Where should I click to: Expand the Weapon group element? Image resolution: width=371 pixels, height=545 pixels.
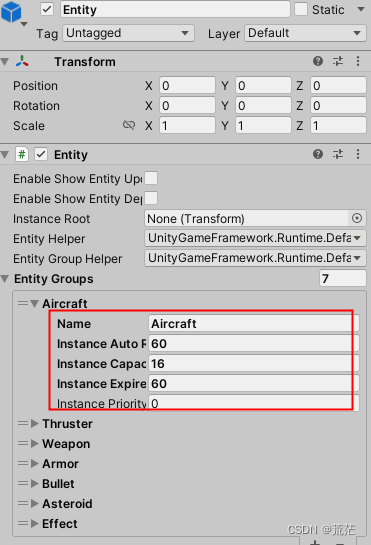34,444
